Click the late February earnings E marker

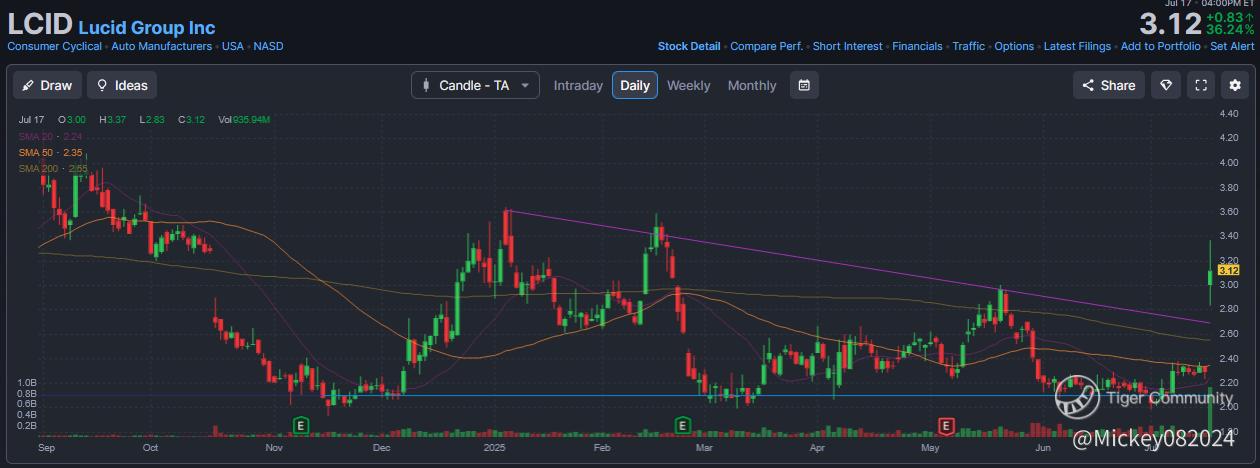(682, 426)
